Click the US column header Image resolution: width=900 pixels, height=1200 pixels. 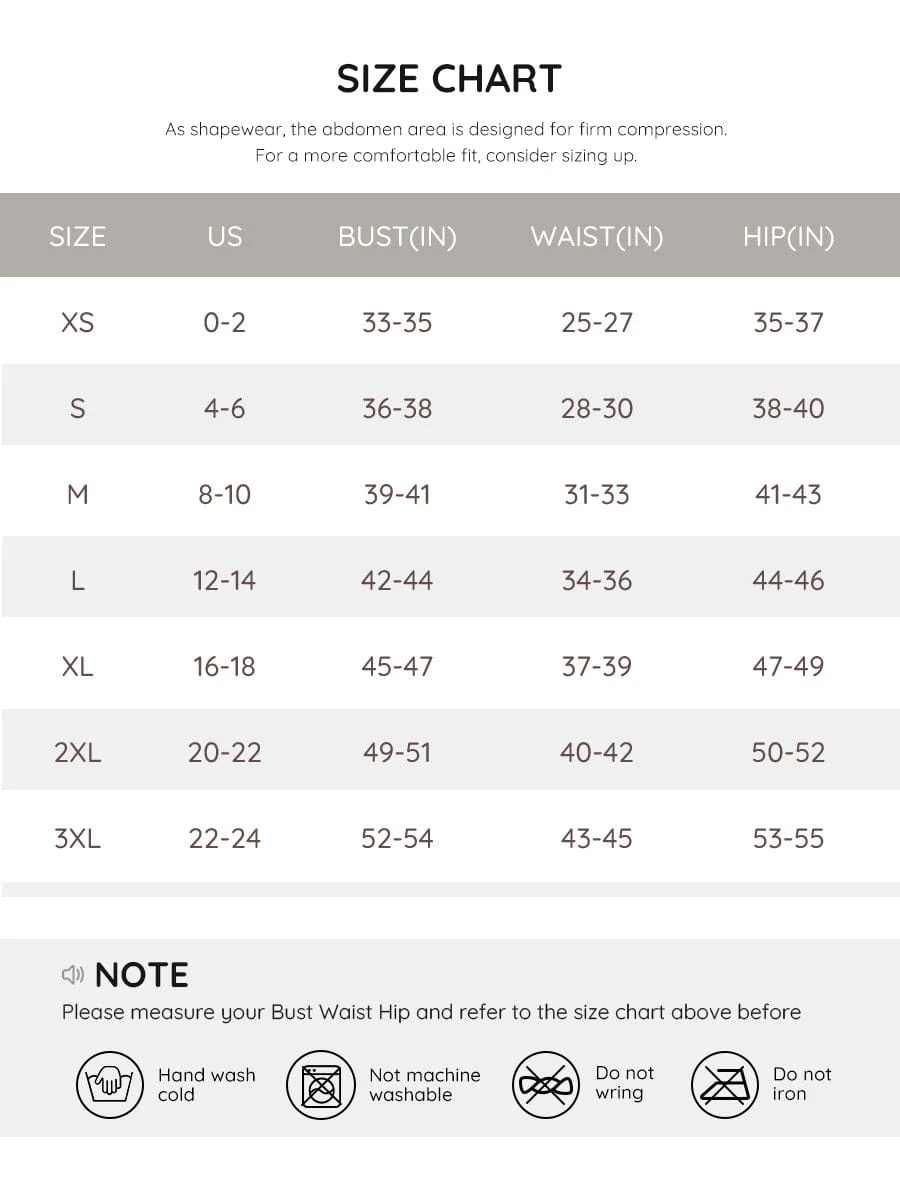tap(224, 236)
